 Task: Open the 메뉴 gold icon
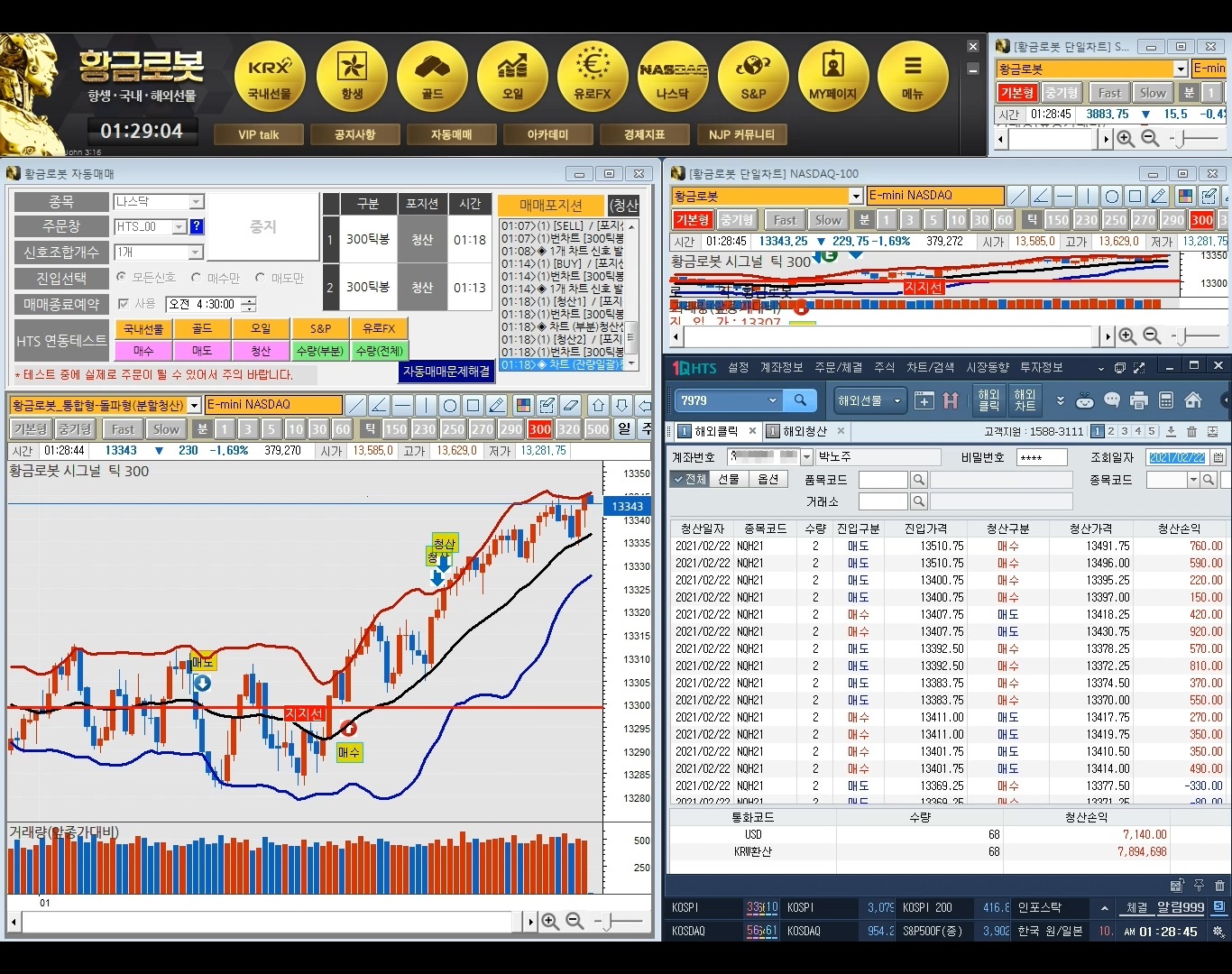913,78
